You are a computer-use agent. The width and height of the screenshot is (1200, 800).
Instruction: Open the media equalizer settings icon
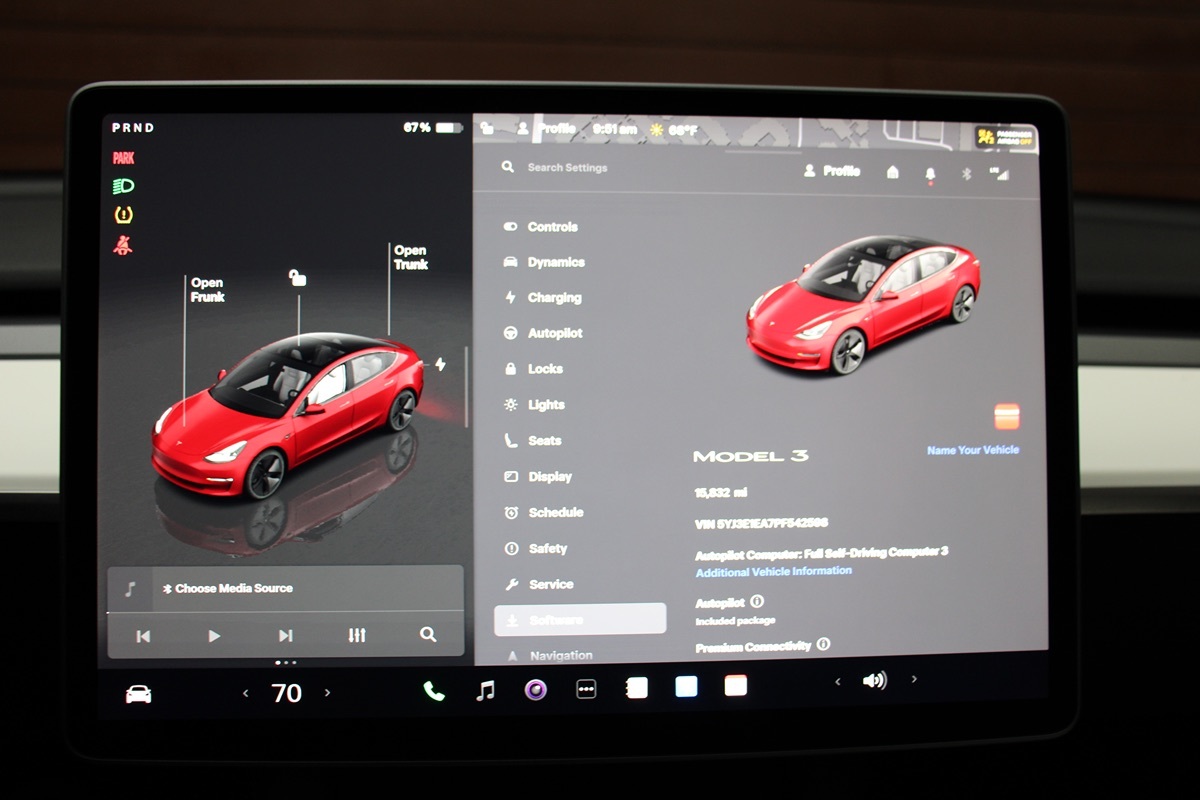coord(357,635)
